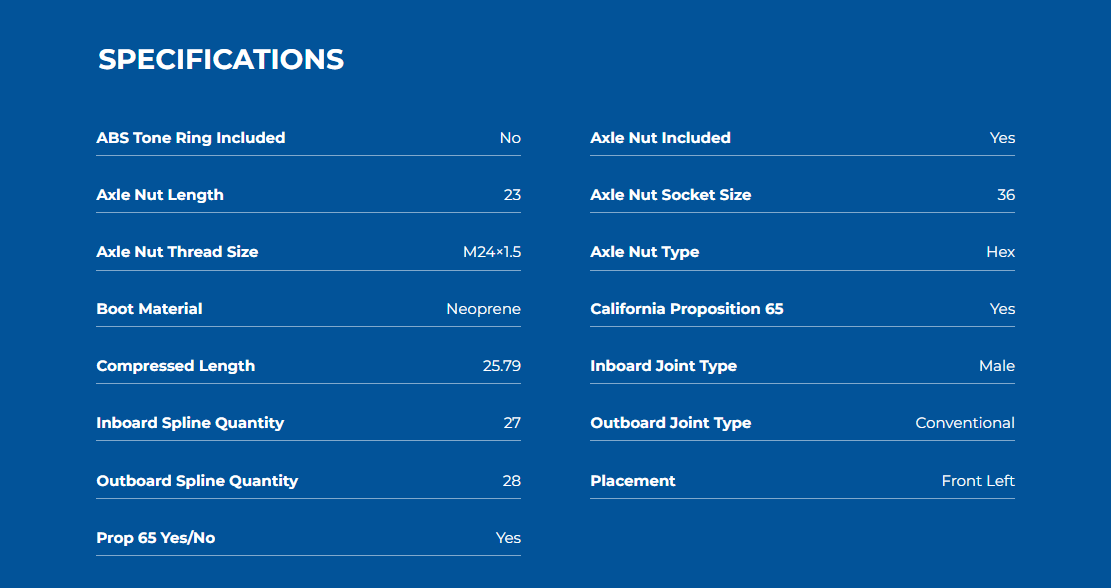Select the California Proposition 65 label
The height and width of the screenshot is (588, 1111).
pyautogui.click(x=687, y=309)
